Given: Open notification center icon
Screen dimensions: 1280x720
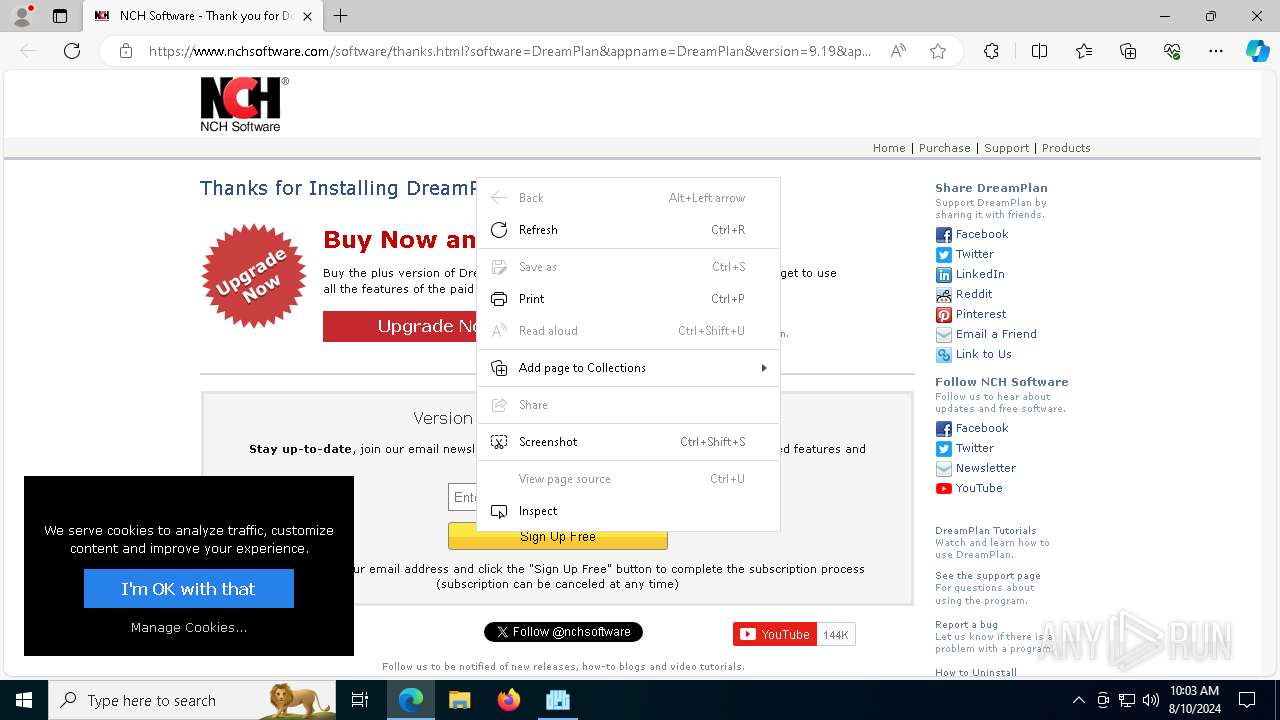Looking at the screenshot, I should [x=1247, y=700].
